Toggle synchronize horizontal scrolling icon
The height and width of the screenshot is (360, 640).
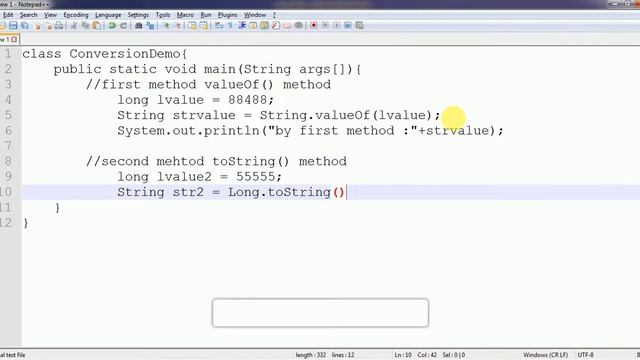pyautogui.click(x=204, y=26)
